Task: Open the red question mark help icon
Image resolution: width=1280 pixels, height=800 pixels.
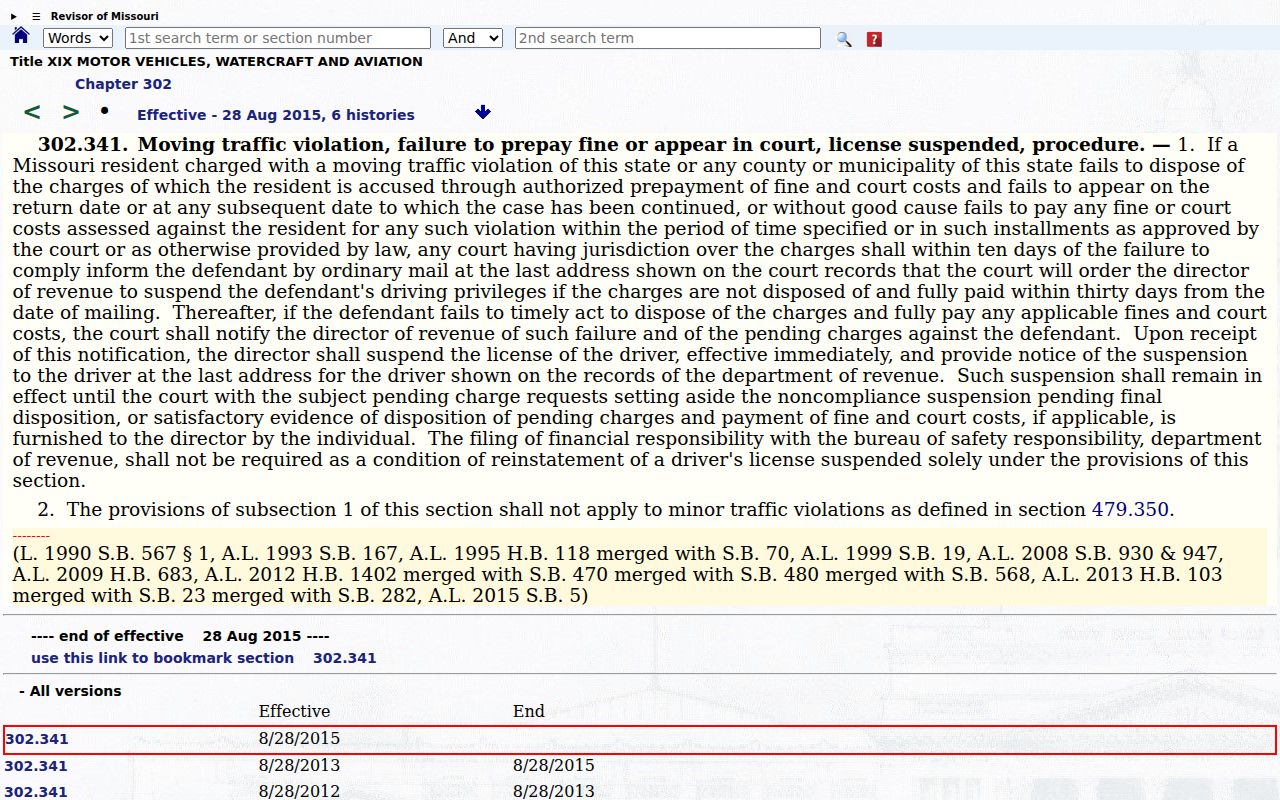Action: point(874,39)
